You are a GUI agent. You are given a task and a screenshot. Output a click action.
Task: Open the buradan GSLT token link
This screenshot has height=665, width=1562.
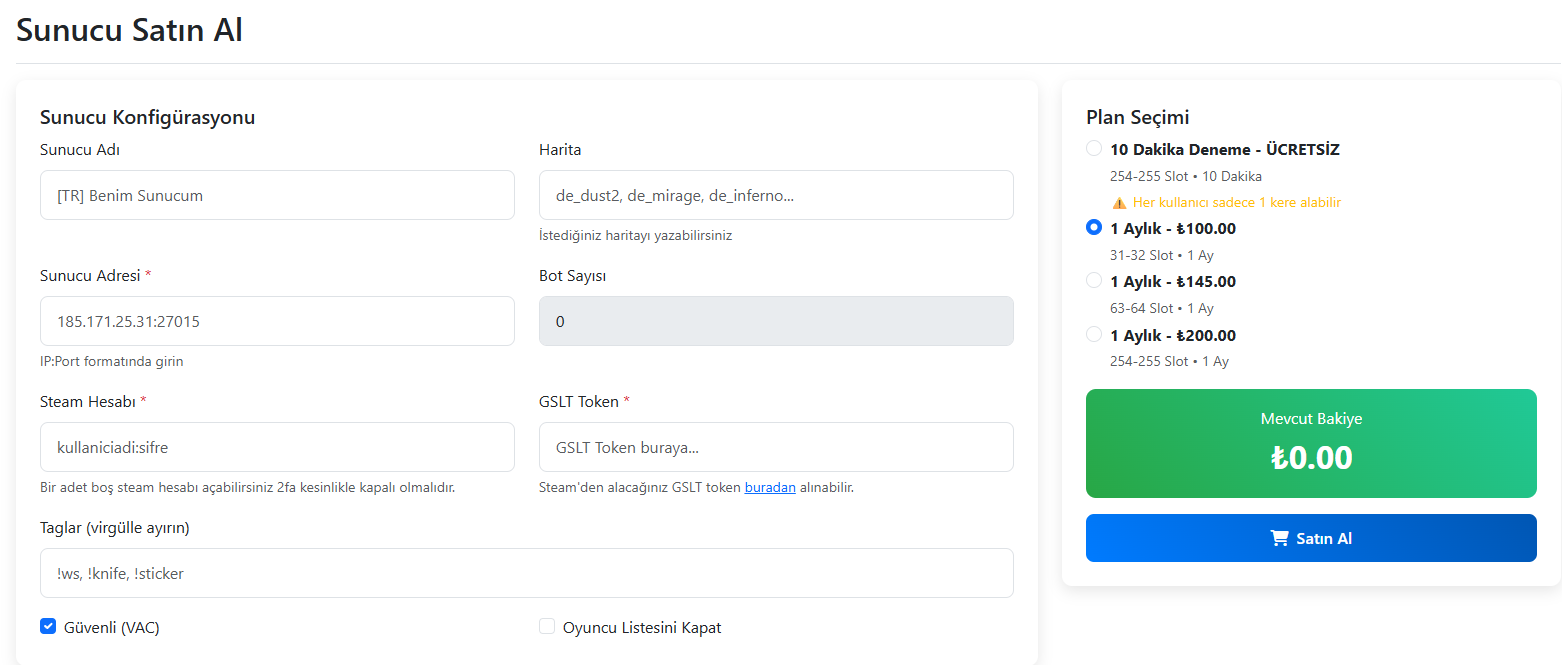click(770, 488)
